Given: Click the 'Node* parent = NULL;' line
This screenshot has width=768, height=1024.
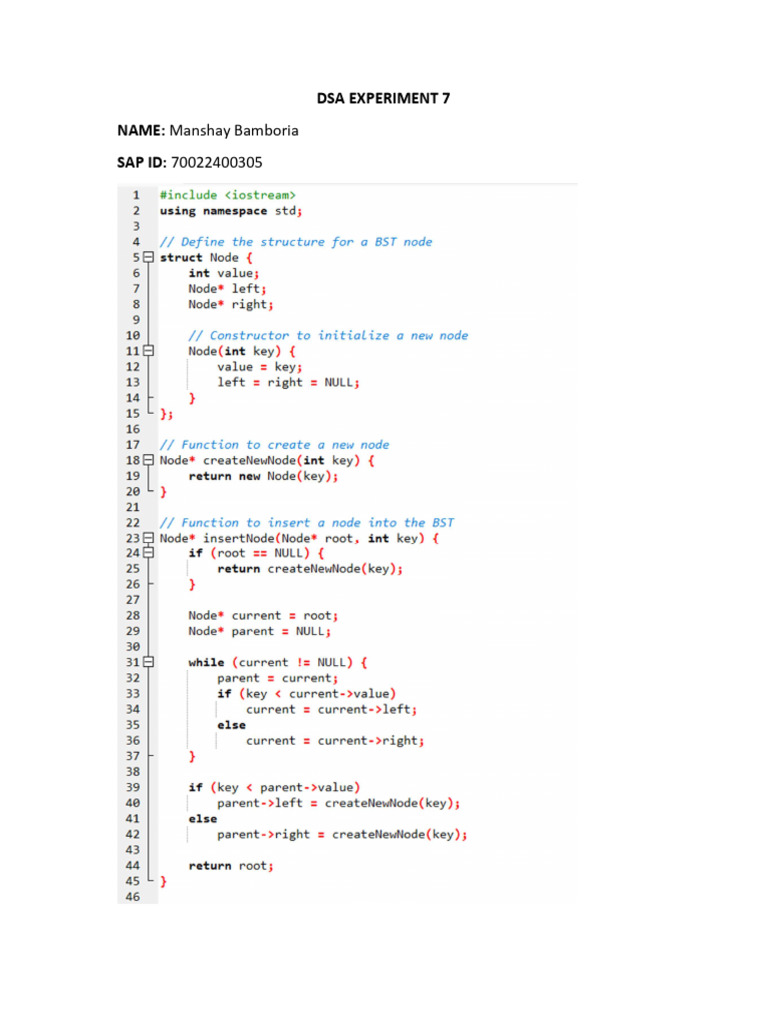Looking at the screenshot, I should click(260, 632).
